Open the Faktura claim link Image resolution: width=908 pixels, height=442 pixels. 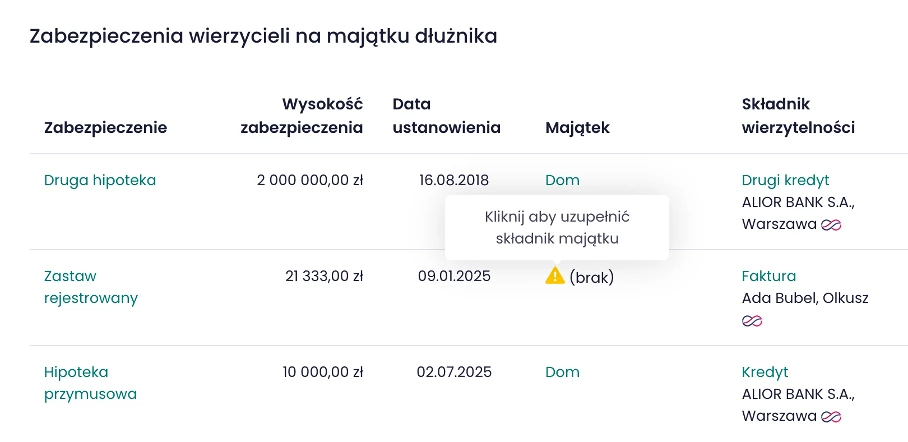click(769, 276)
